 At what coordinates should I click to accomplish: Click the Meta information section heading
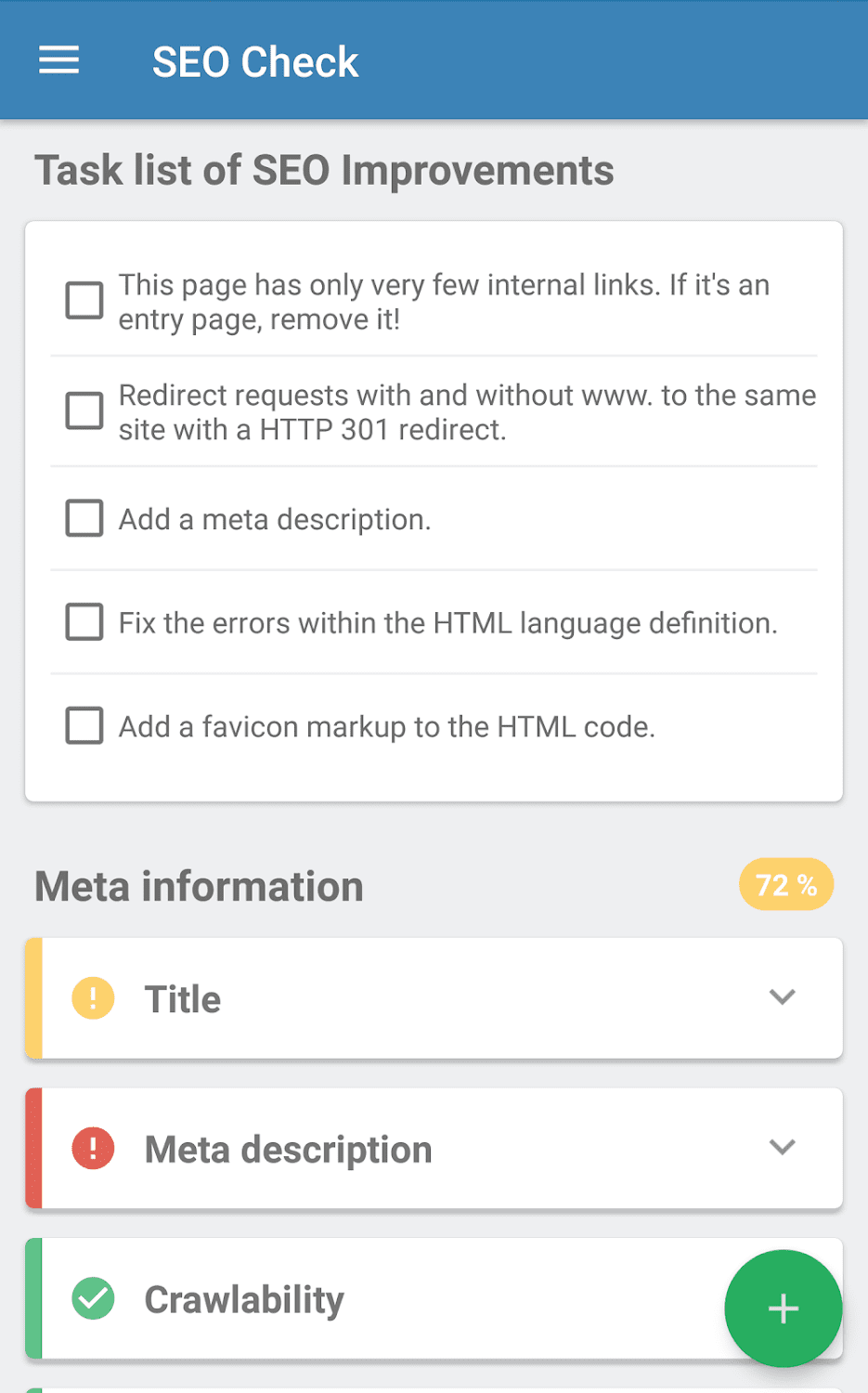pyautogui.click(x=199, y=887)
